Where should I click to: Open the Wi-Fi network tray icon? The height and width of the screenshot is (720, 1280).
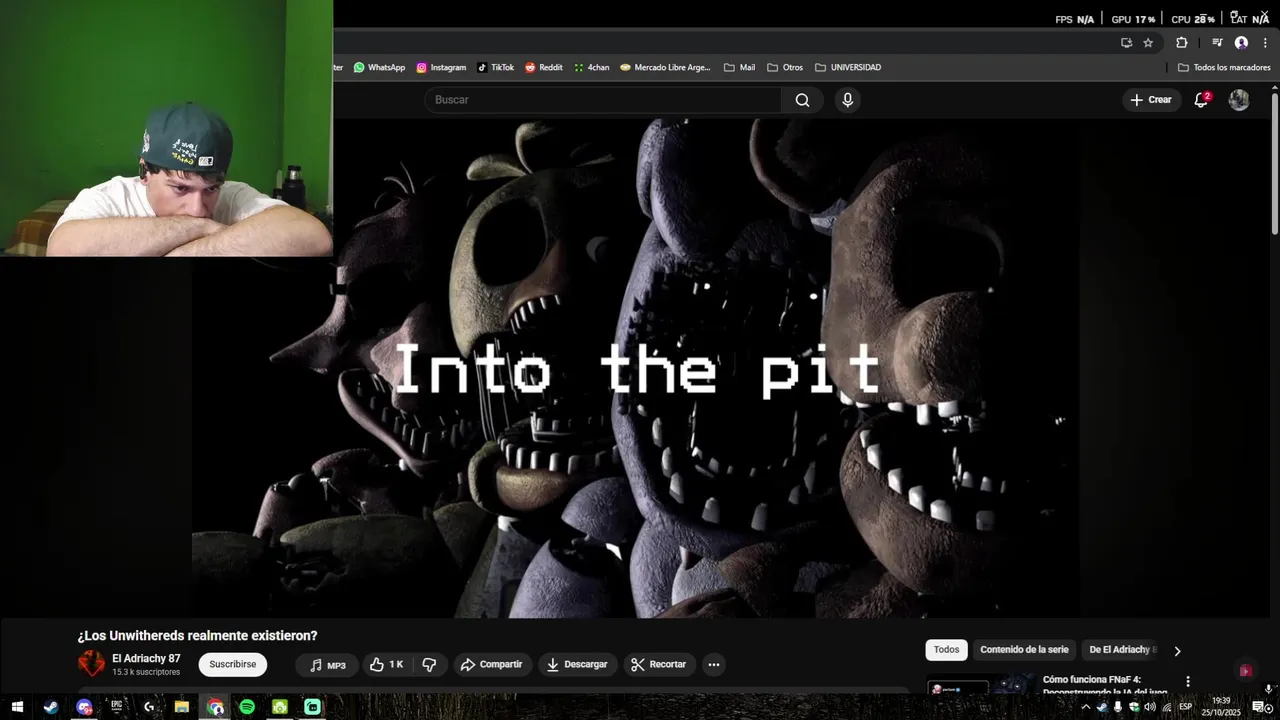1166,707
